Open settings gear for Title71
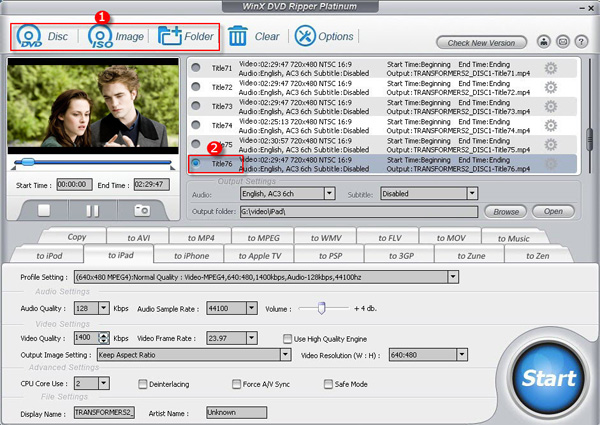600x425 pixels. [x=550, y=69]
